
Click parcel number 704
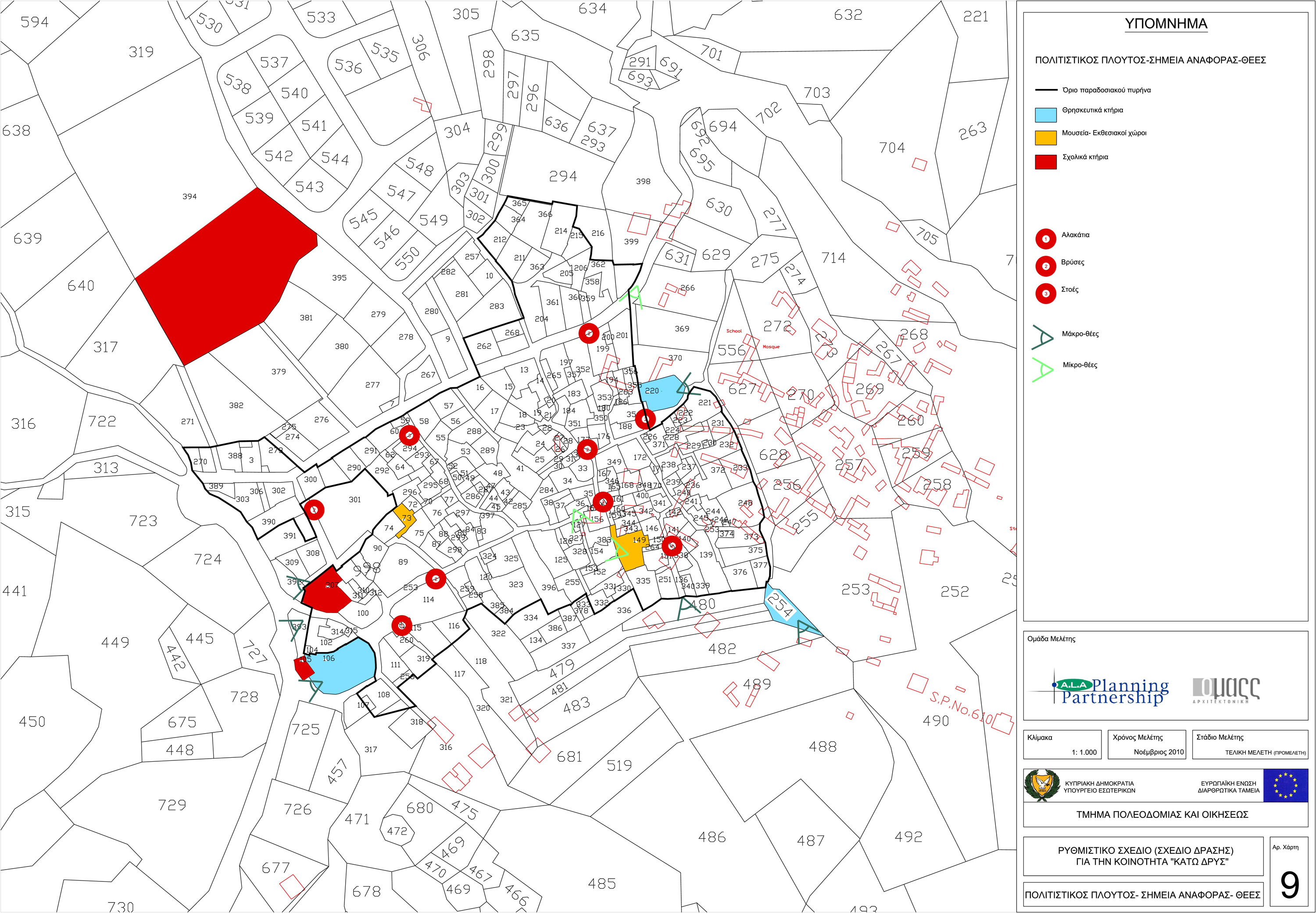[x=892, y=148]
